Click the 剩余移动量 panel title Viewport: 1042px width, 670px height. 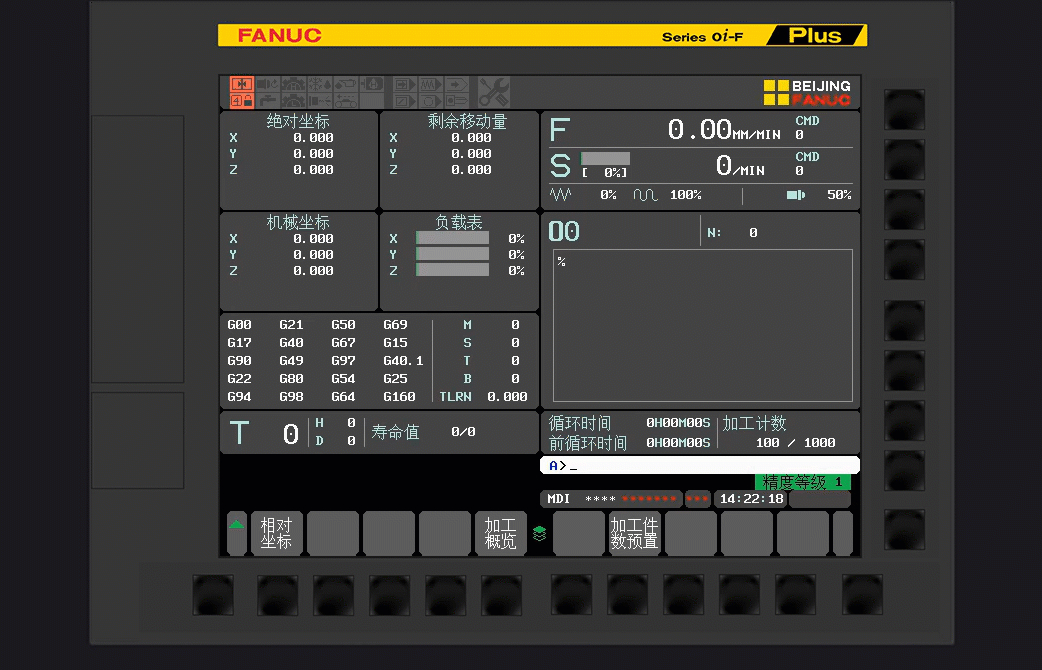(467, 121)
